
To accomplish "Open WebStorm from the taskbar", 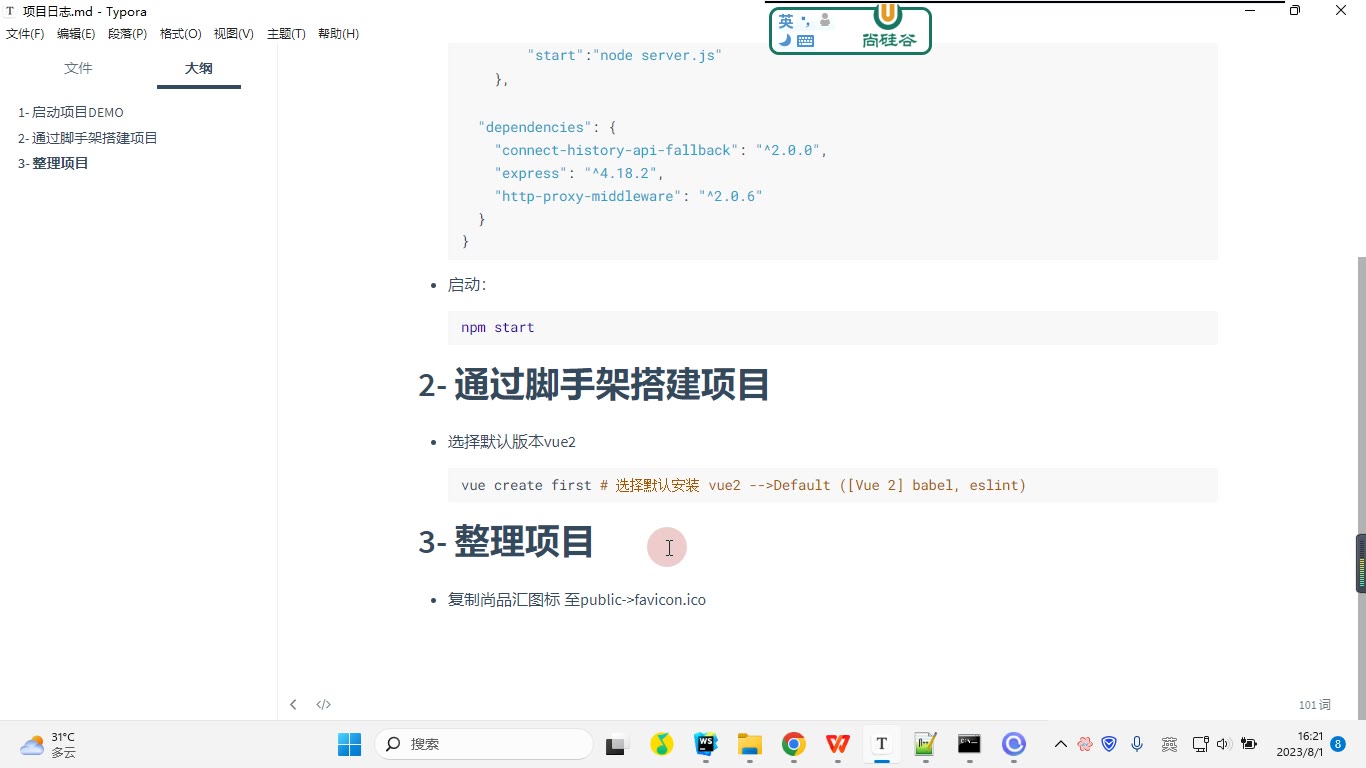I will (706, 744).
